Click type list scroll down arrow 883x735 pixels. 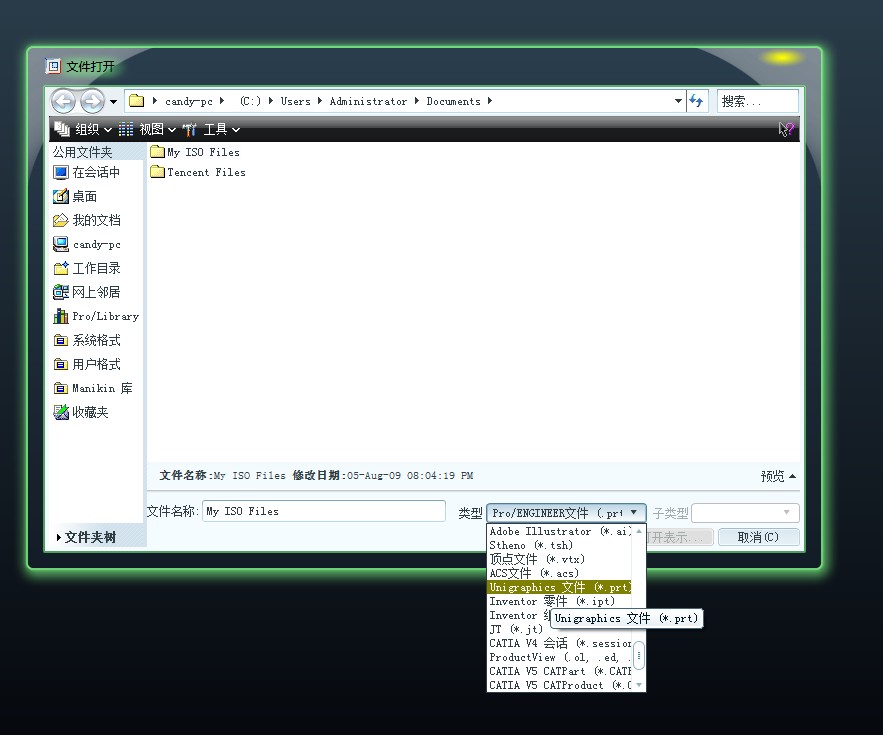[639, 685]
